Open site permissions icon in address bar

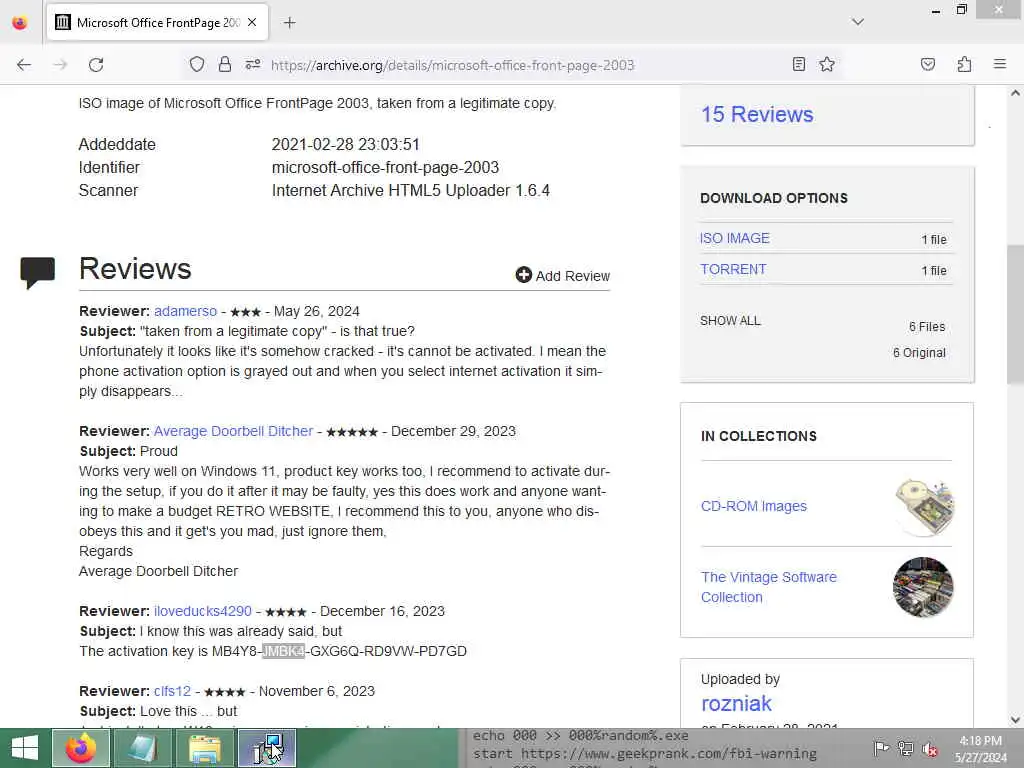click(253, 64)
